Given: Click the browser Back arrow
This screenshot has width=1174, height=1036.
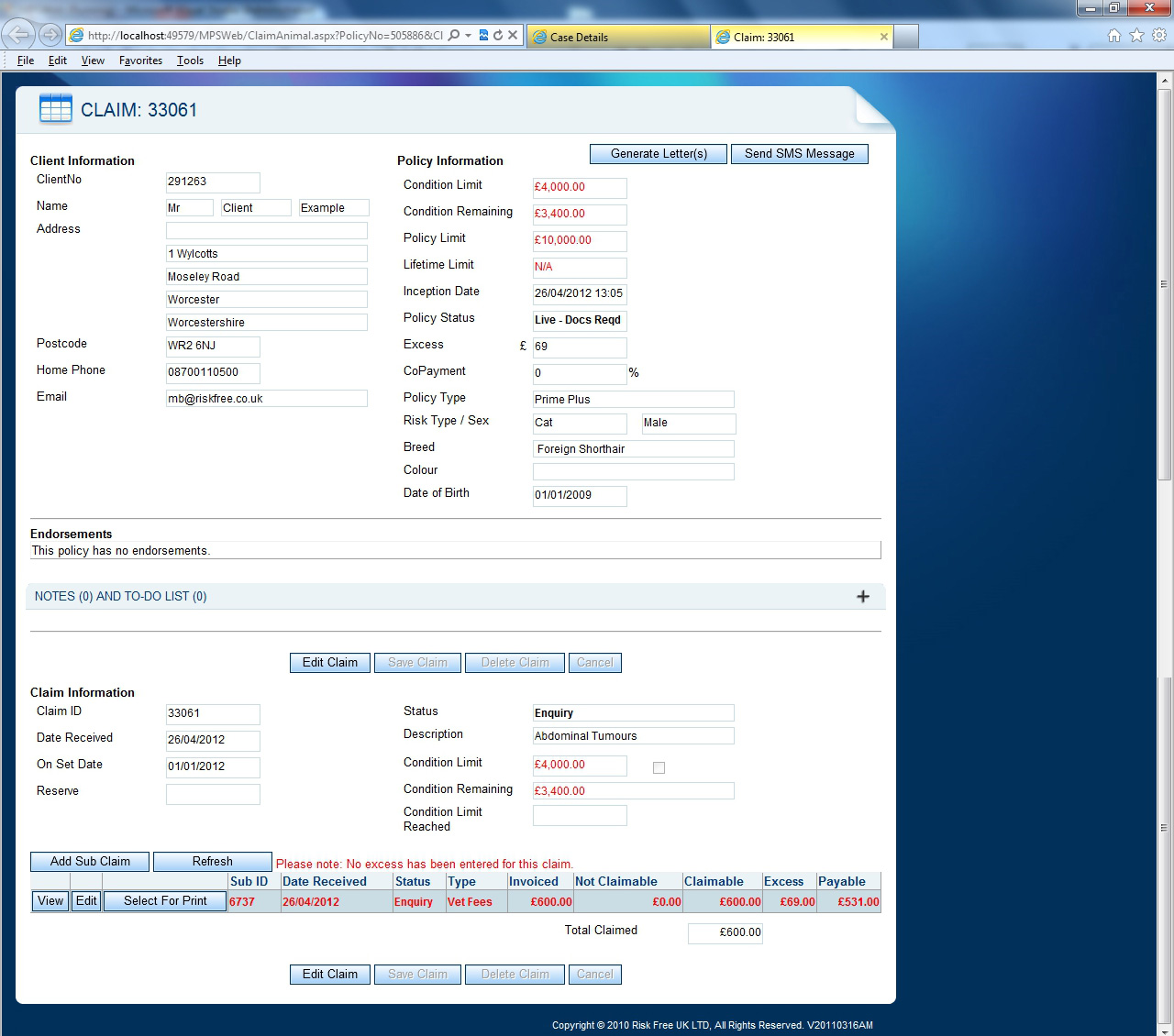Looking at the screenshot, I should (18, 35).
